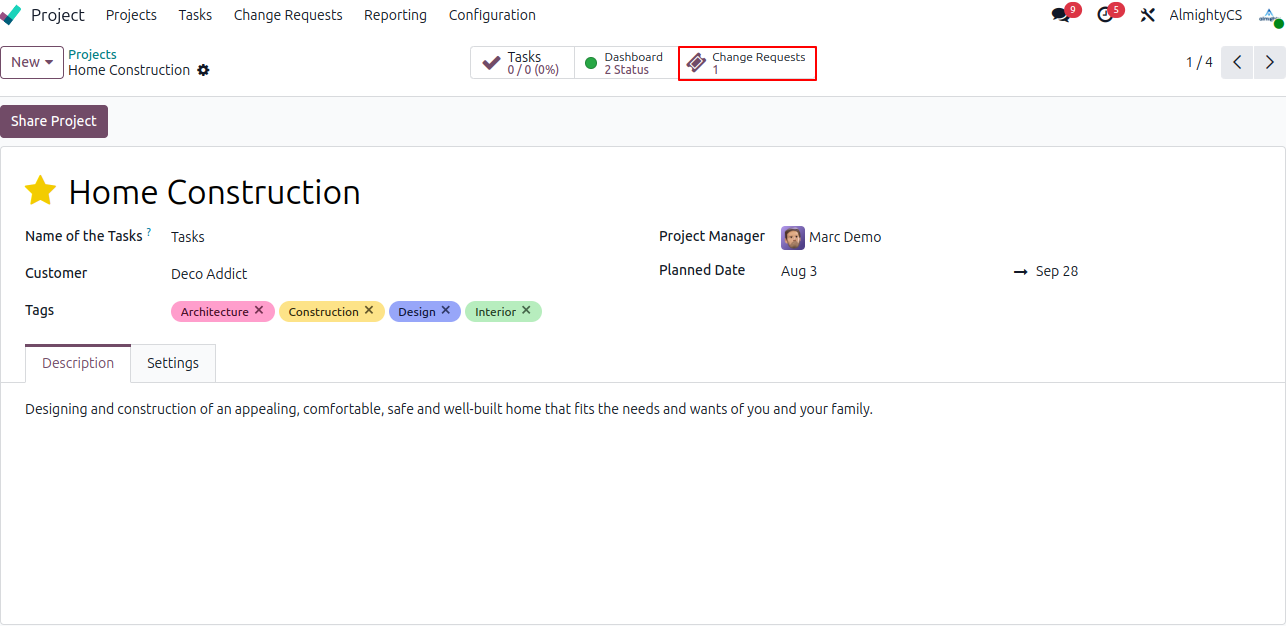Click the Customer field Deco Addict
The image size is (1286, 626).
[x=209, y=274]
